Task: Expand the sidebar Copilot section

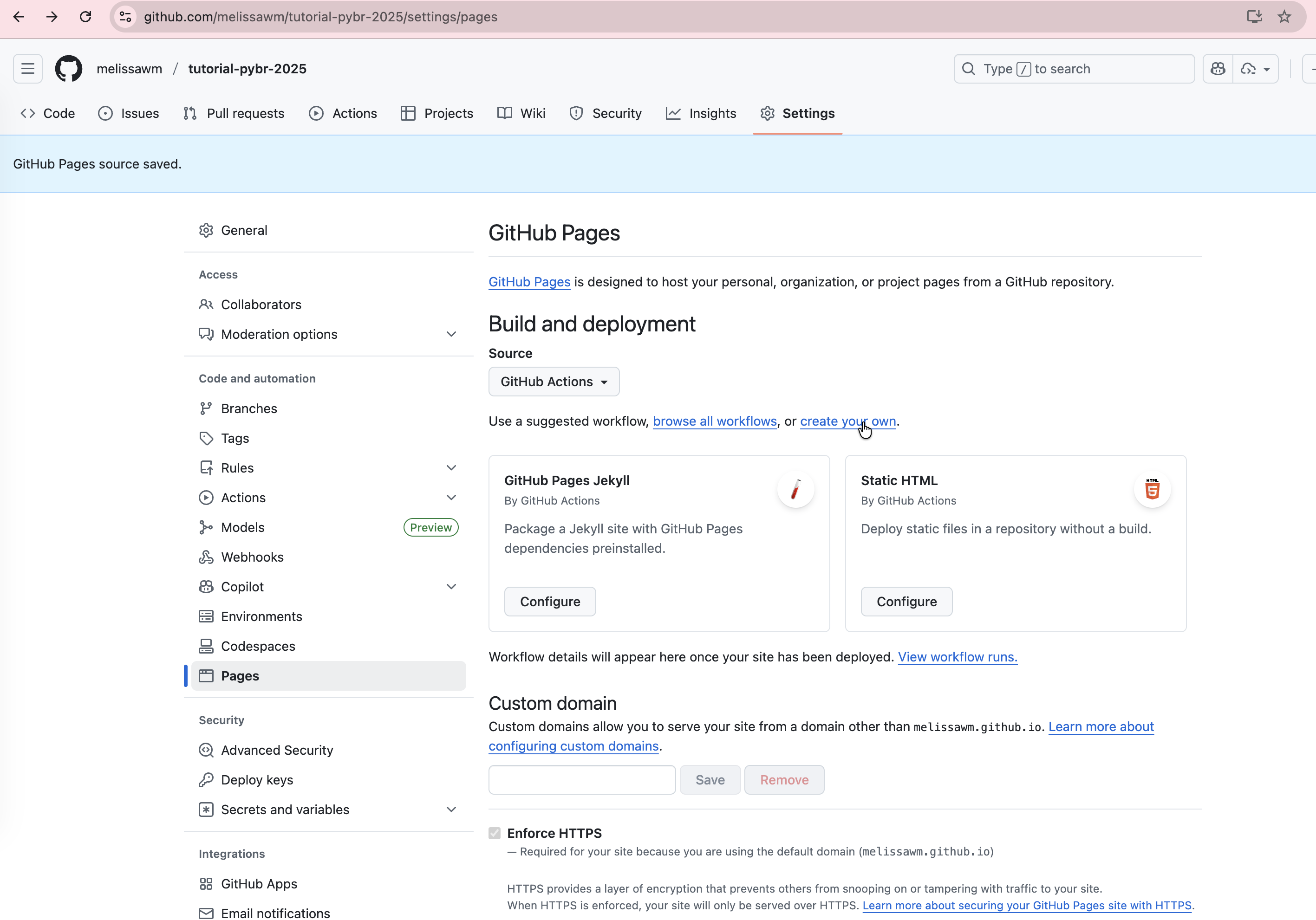Action: [451, 587]
